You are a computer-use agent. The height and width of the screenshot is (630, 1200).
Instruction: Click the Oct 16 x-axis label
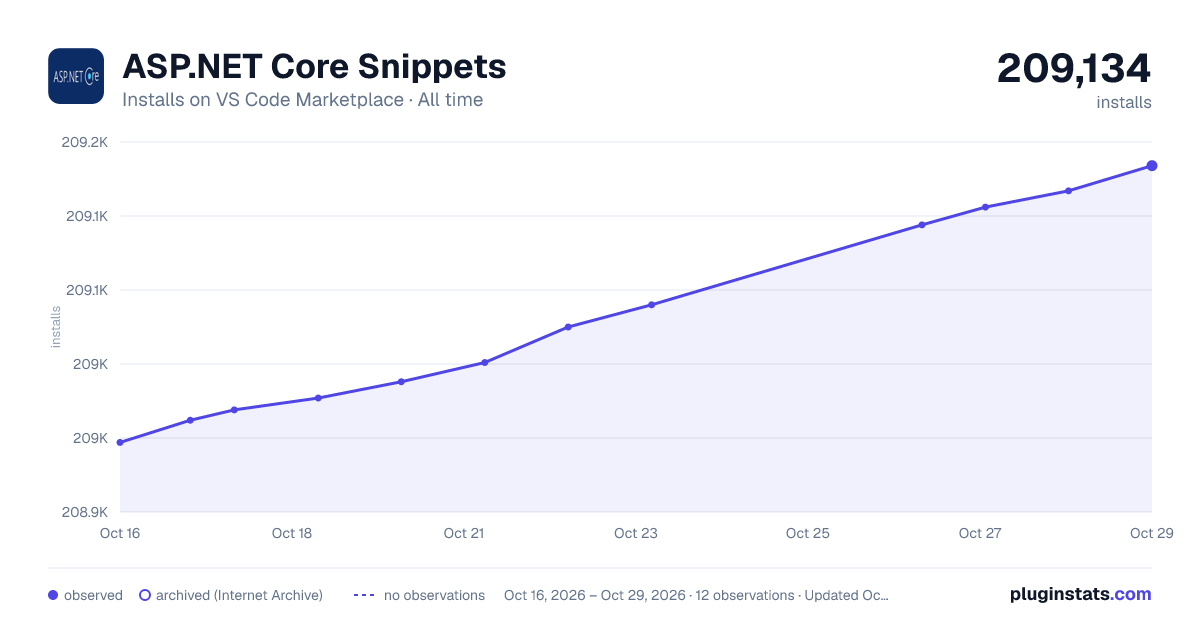[120, 533]
